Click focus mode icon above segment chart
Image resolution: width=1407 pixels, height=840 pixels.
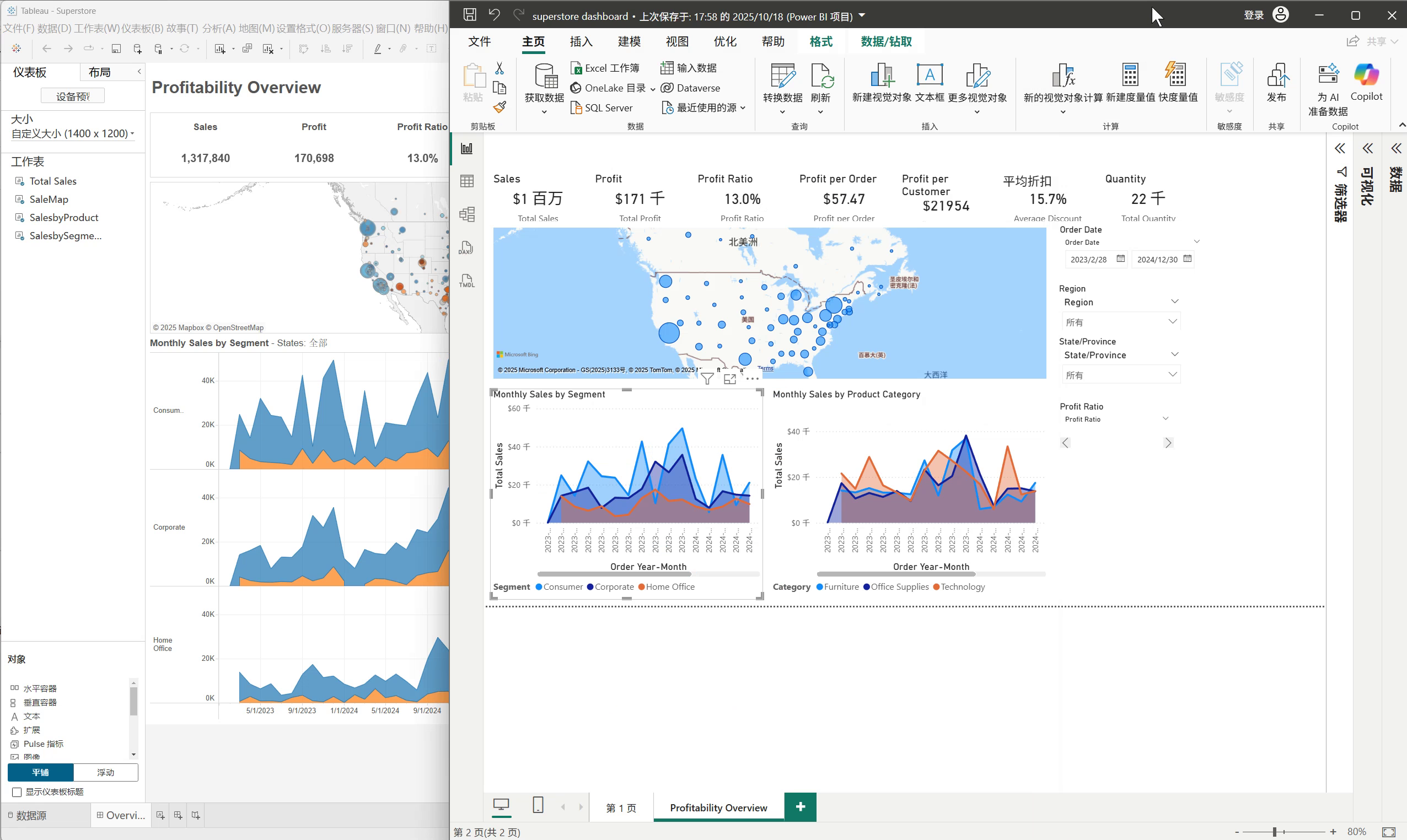(730, 379)
